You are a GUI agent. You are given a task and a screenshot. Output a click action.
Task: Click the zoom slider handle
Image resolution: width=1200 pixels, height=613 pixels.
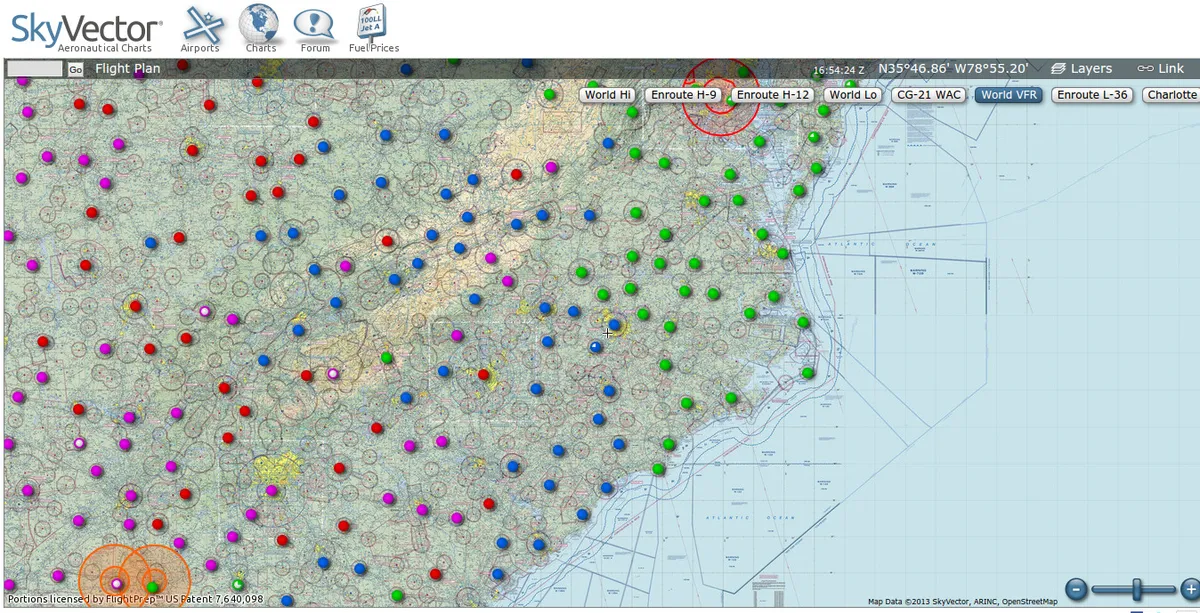[x=1135, y=589]
